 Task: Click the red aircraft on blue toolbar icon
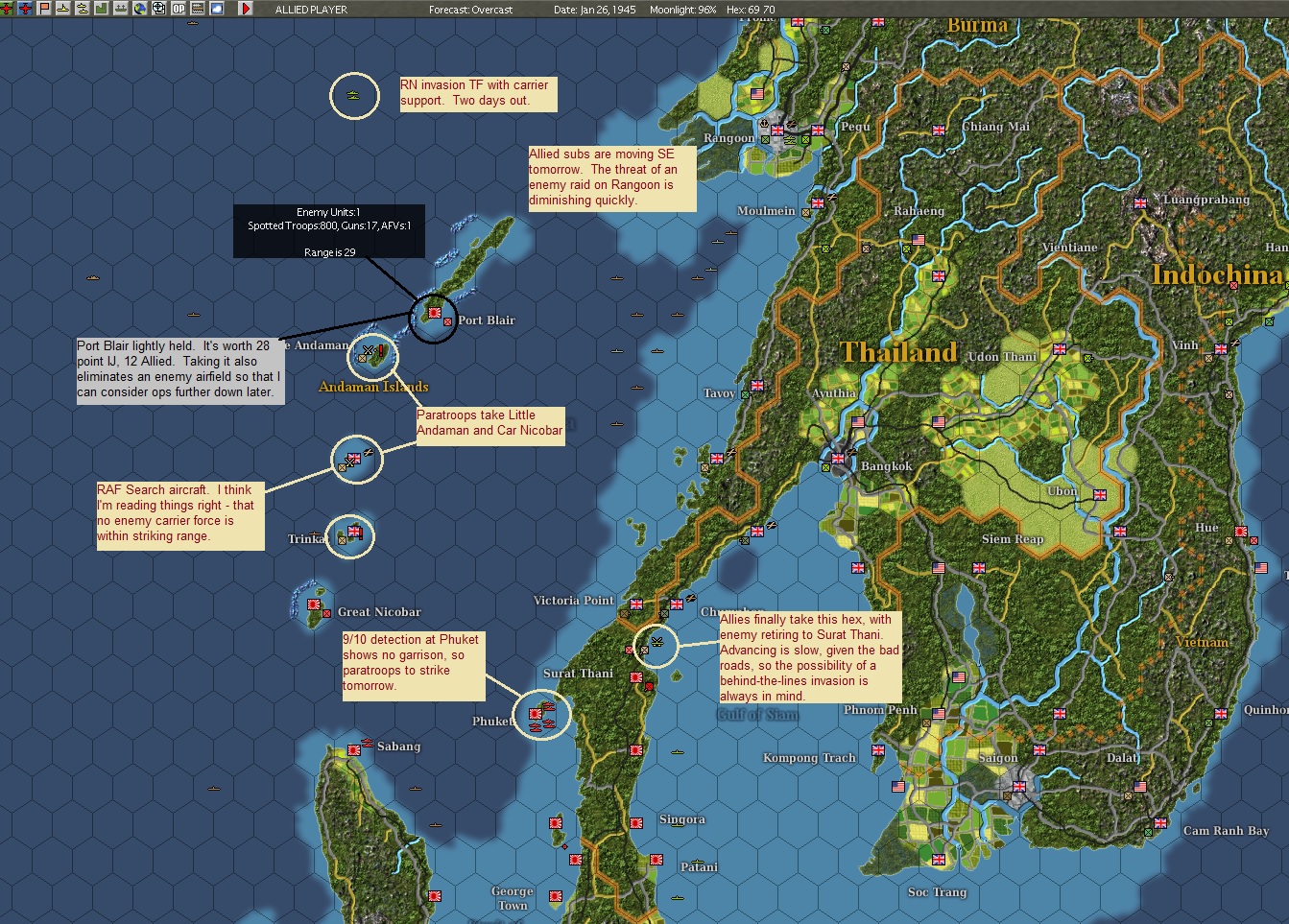coord(25,9)
